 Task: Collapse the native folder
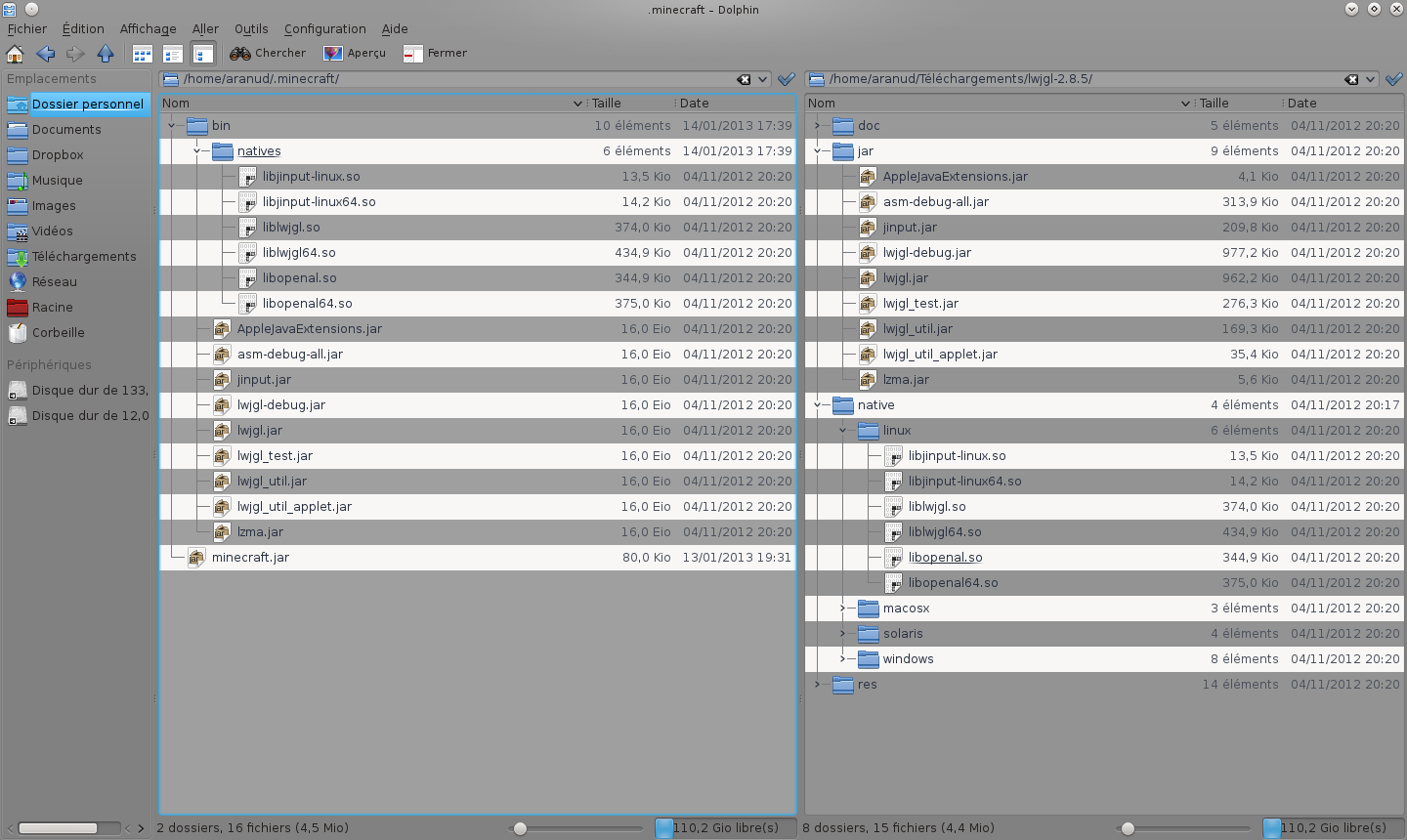click(x=818, y=404)
